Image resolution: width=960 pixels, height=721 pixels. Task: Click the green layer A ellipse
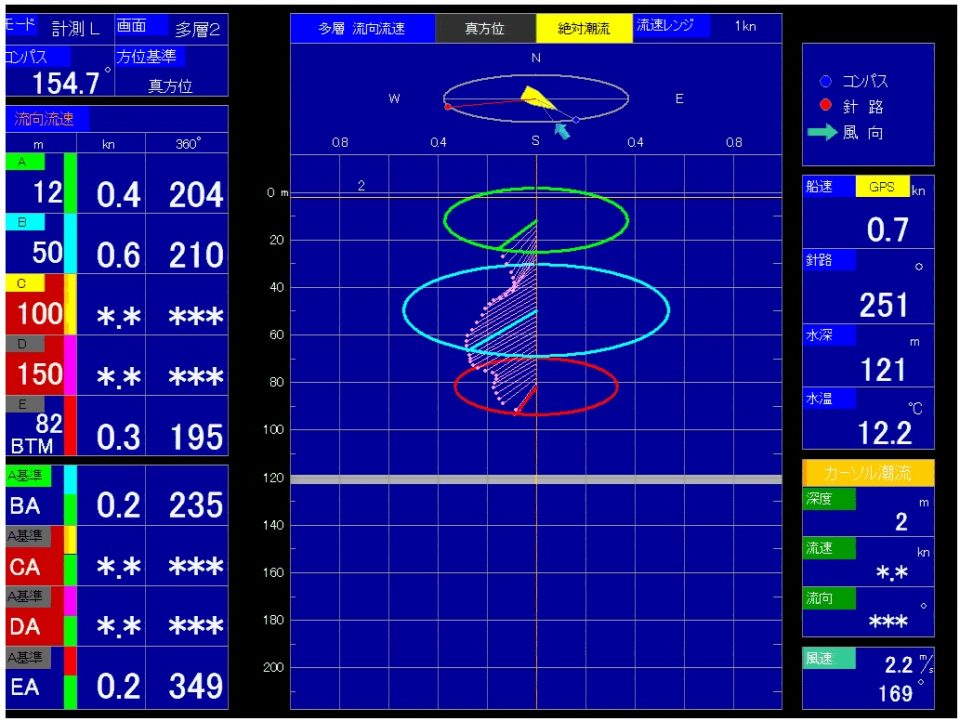536,220
